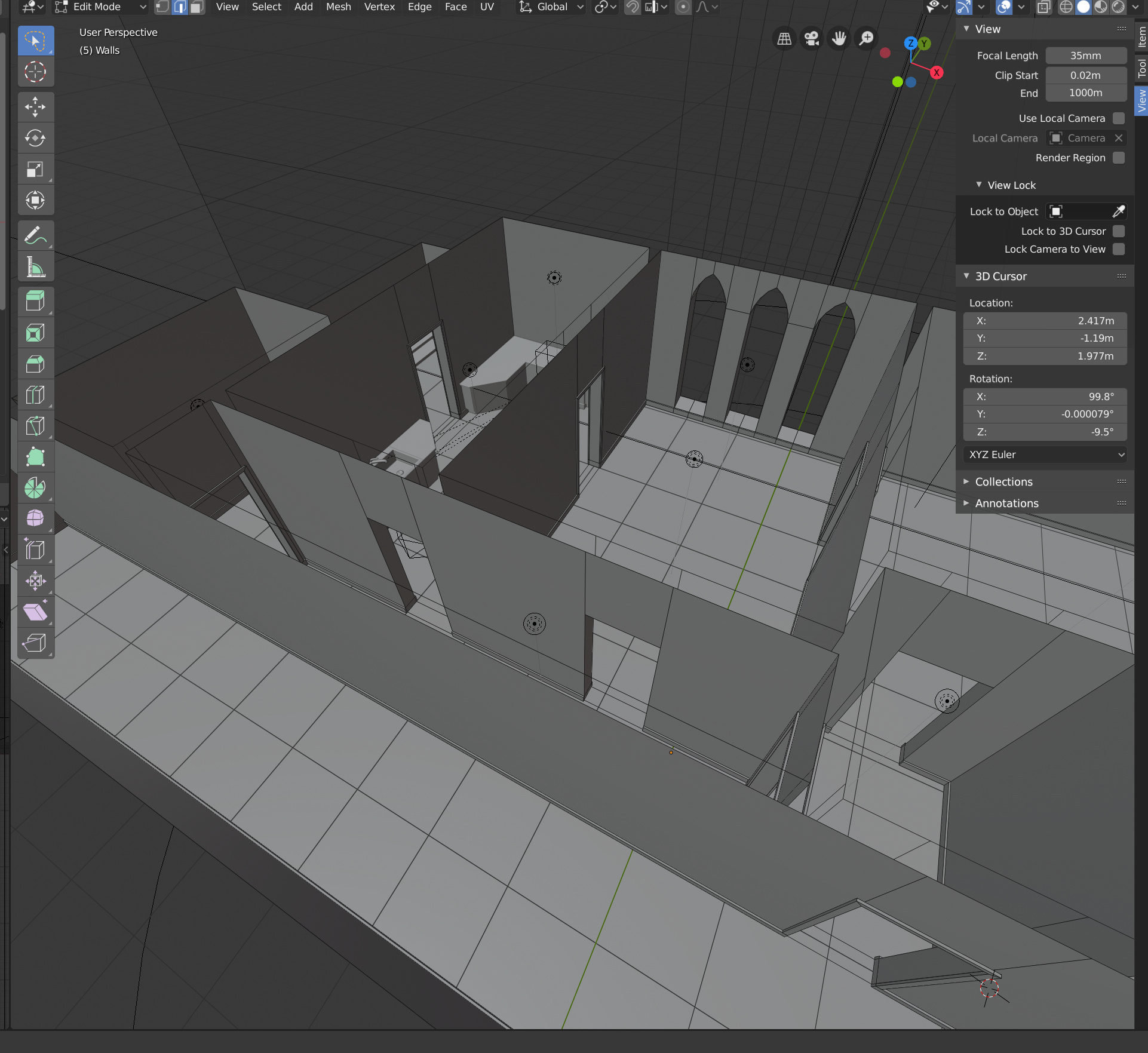Viewport: 1148px width, 1053px height.
Task: Select the Annotate tool
Action: [36, 235]
